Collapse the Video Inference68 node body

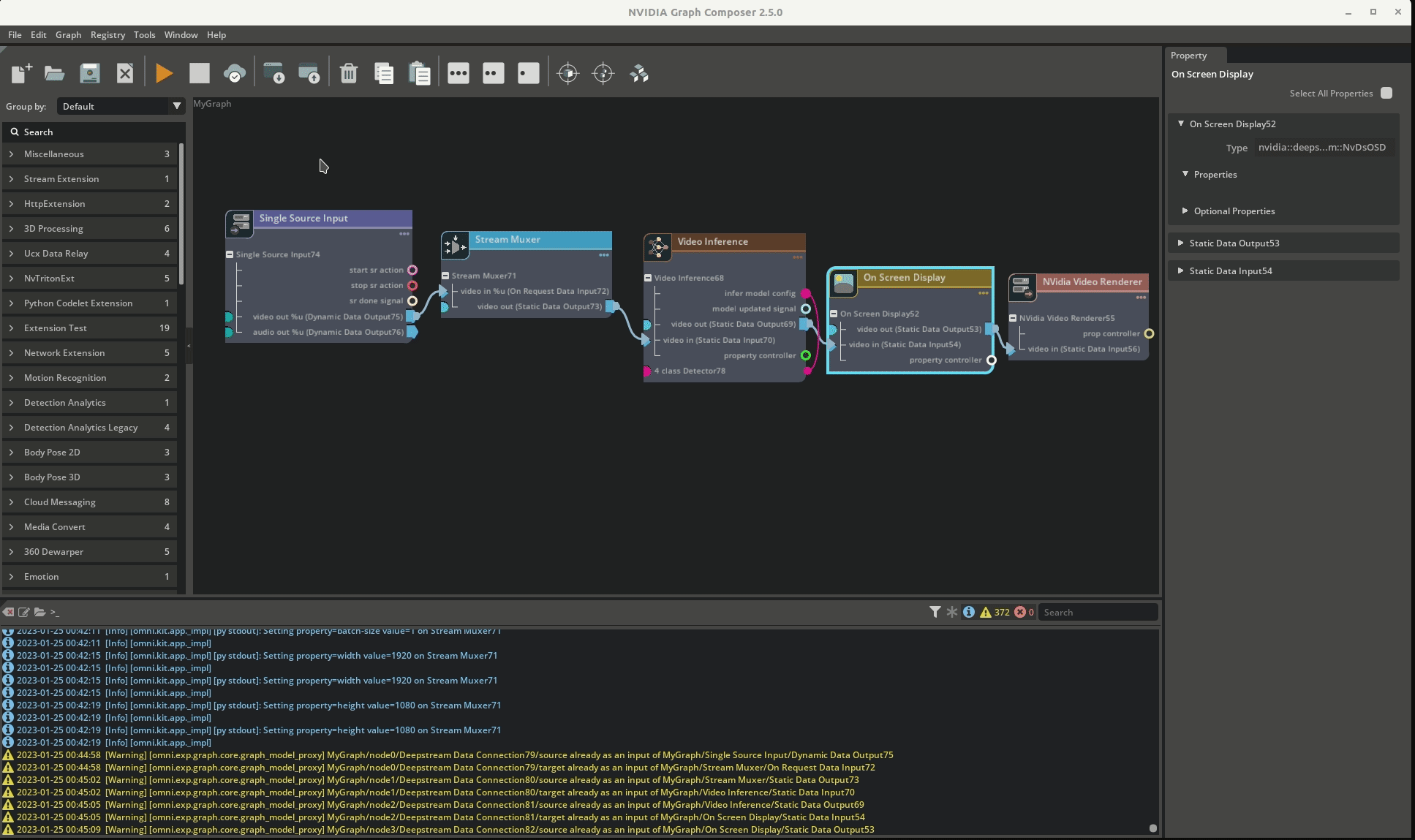point(648,278)
